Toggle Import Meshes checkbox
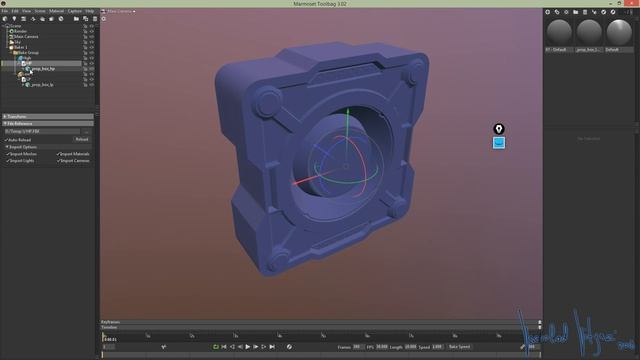 tap(7, 154)
